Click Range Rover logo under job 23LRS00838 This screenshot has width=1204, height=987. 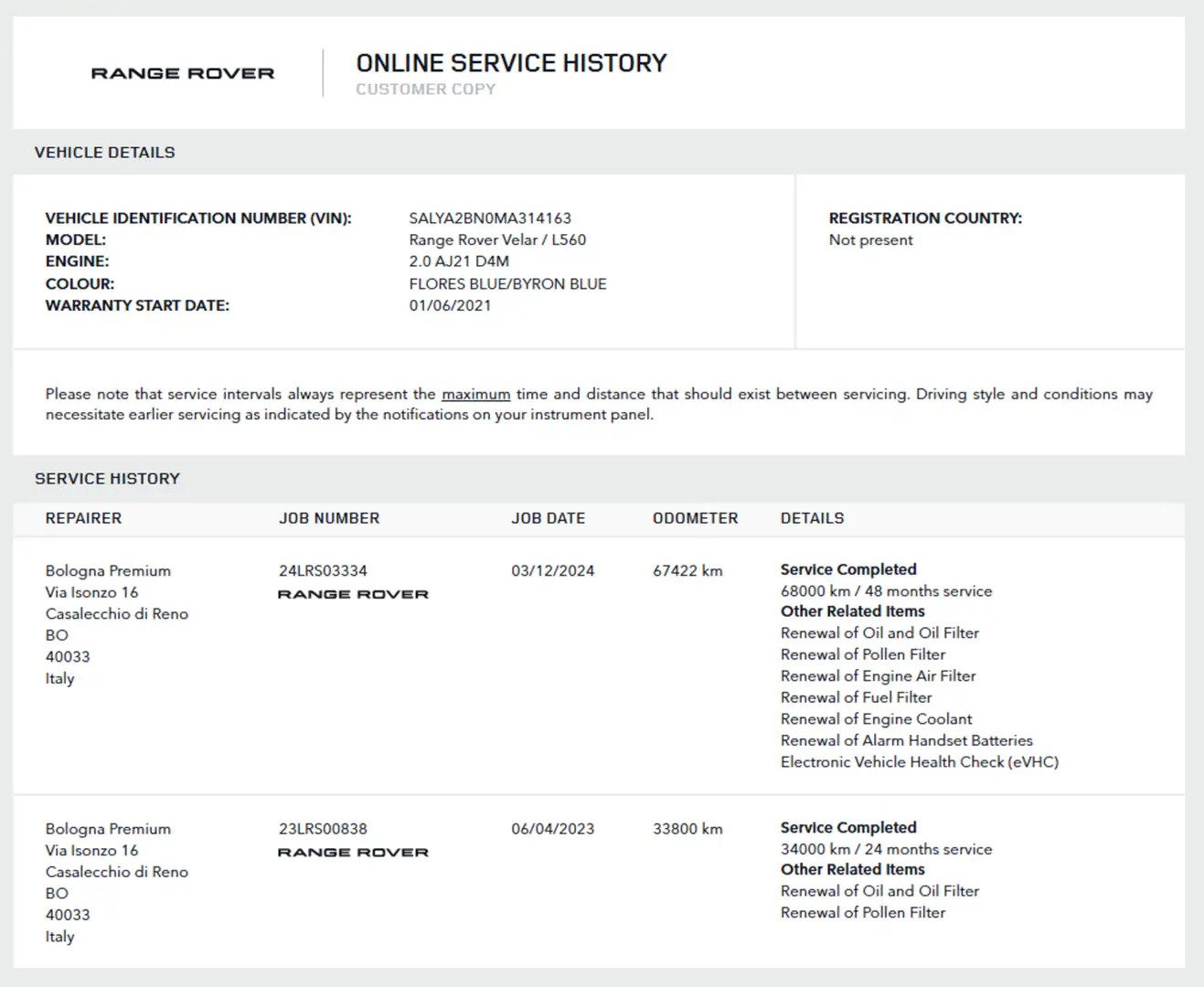pos(353,852)
